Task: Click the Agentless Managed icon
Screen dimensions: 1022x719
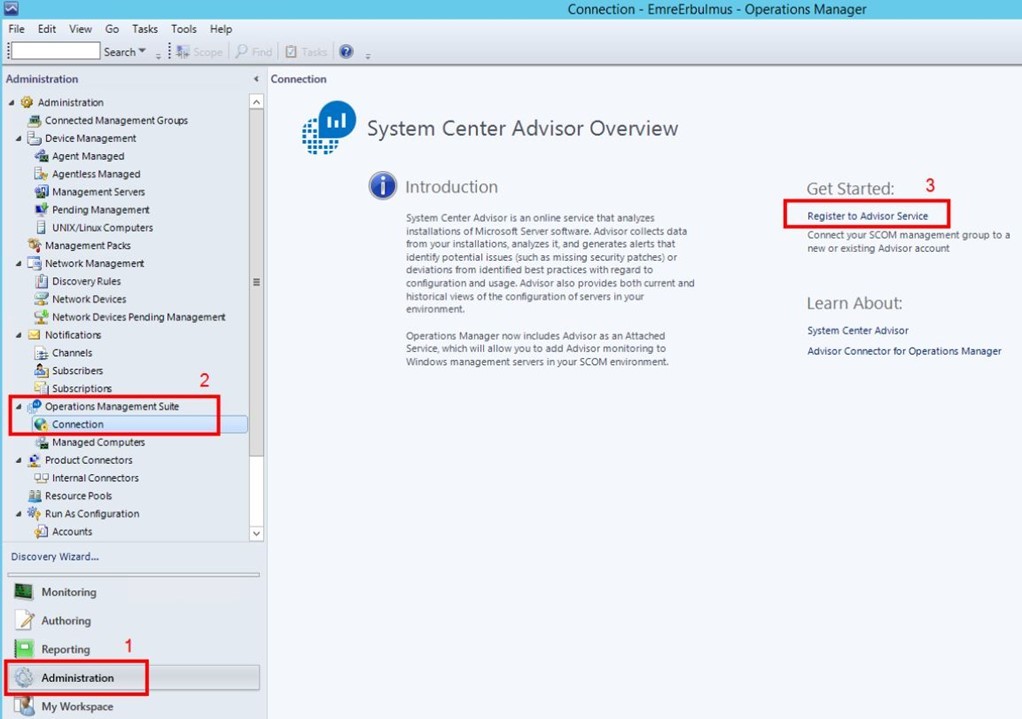Action: point(41,174)
